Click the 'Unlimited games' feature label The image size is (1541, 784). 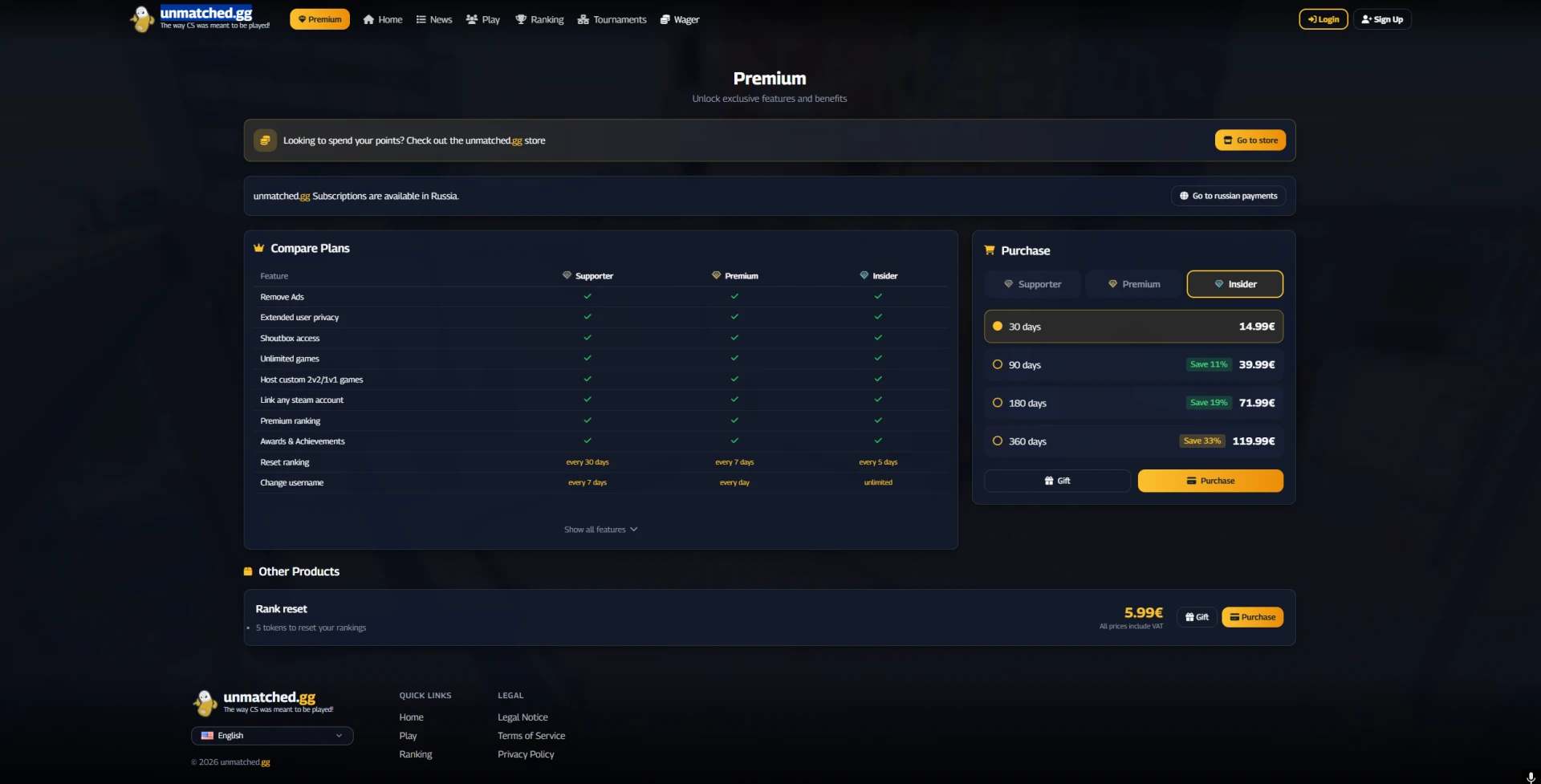point(290,359)
